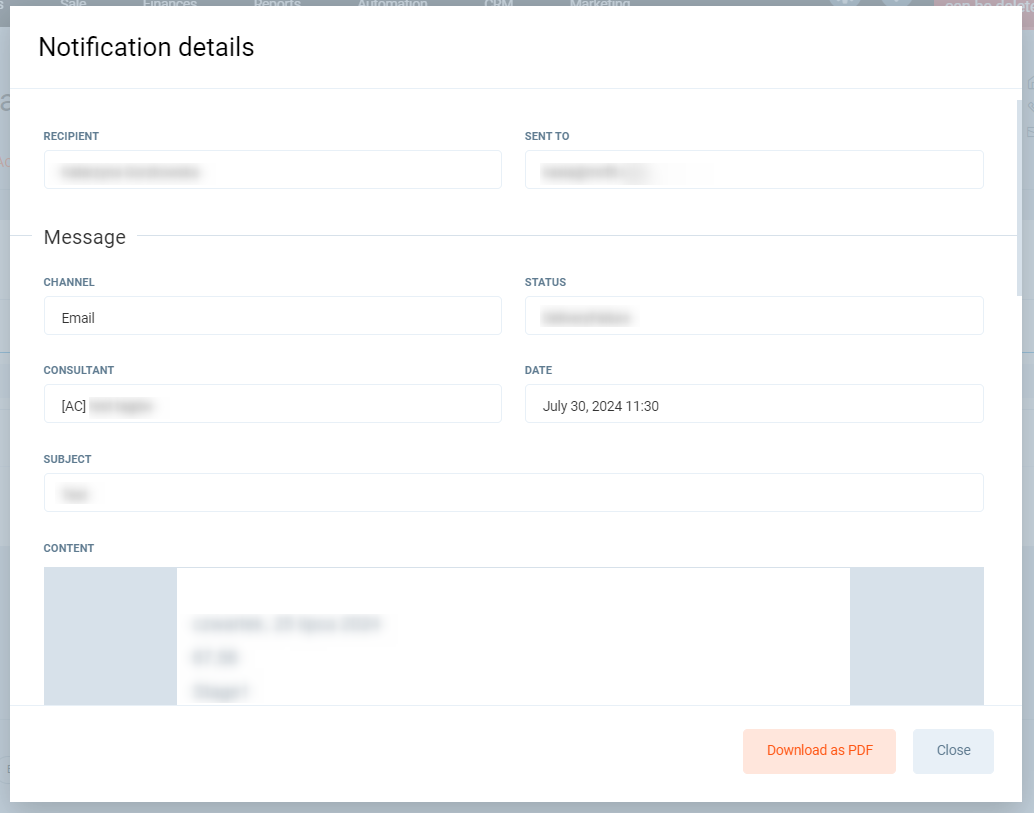The height and width of the screenshot is (813, 1034).
Task: Open the Sale menu in top bar
Action: tap(73, 4)
